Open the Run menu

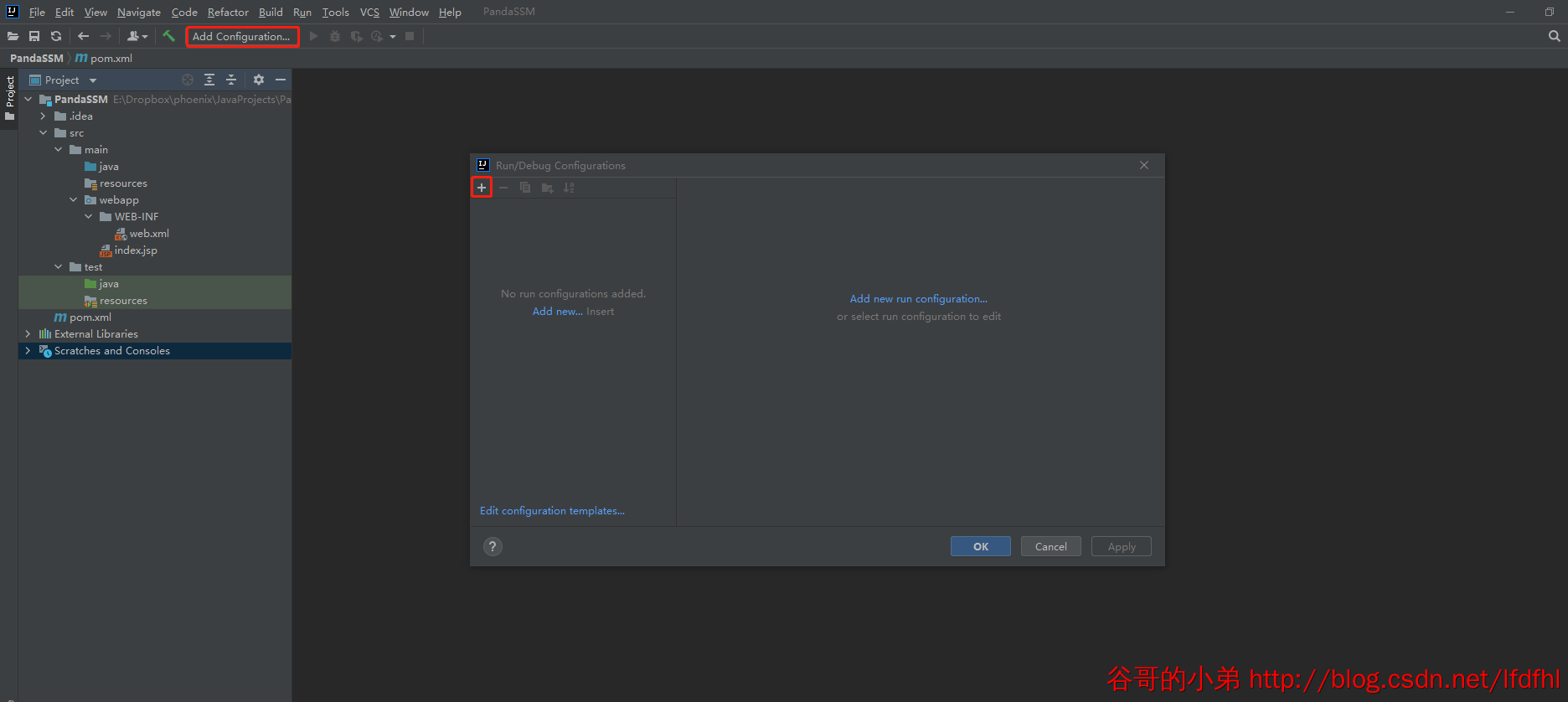pos(302,12)
